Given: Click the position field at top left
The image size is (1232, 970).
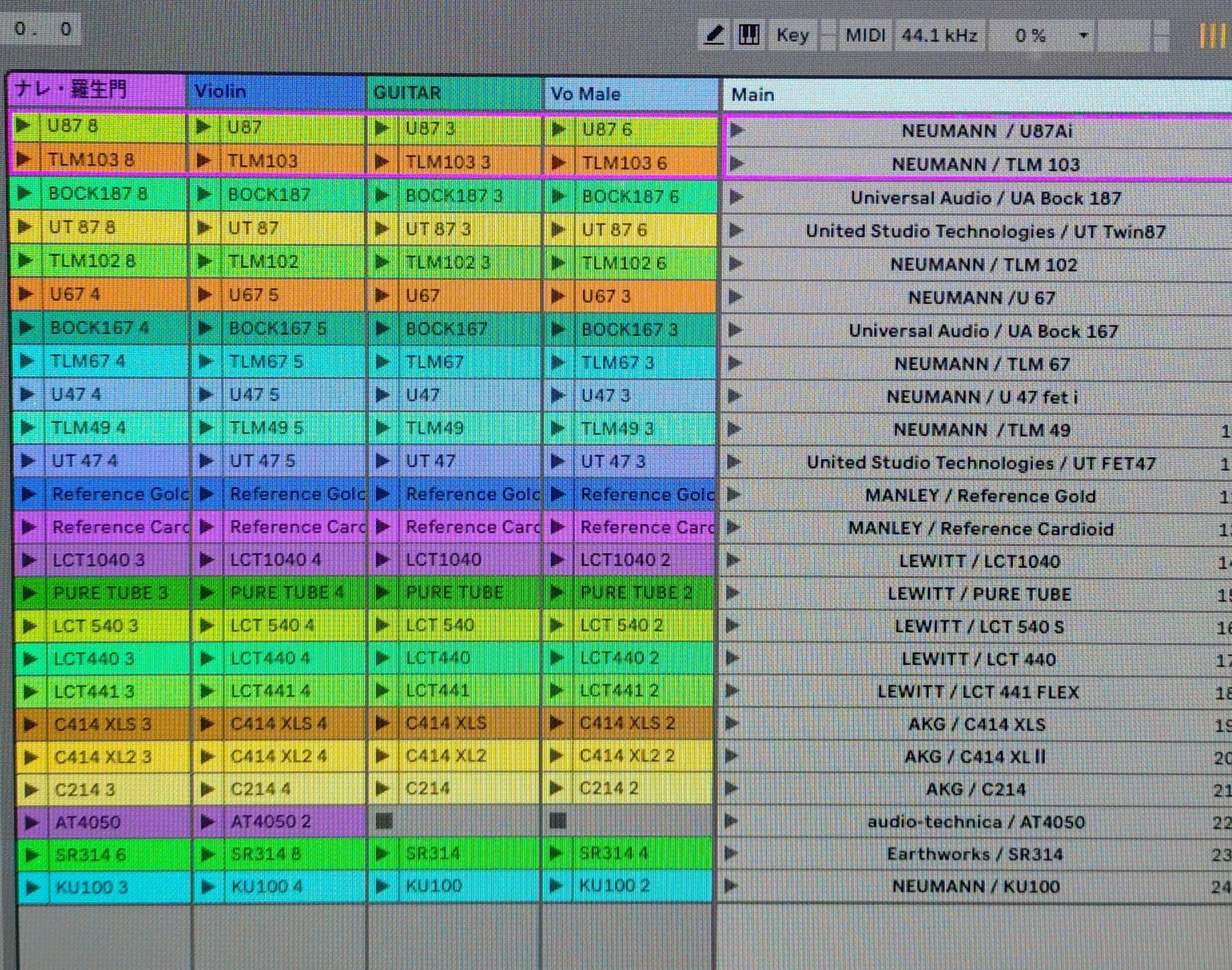Looking at the screenshot, I should [41, 29].
